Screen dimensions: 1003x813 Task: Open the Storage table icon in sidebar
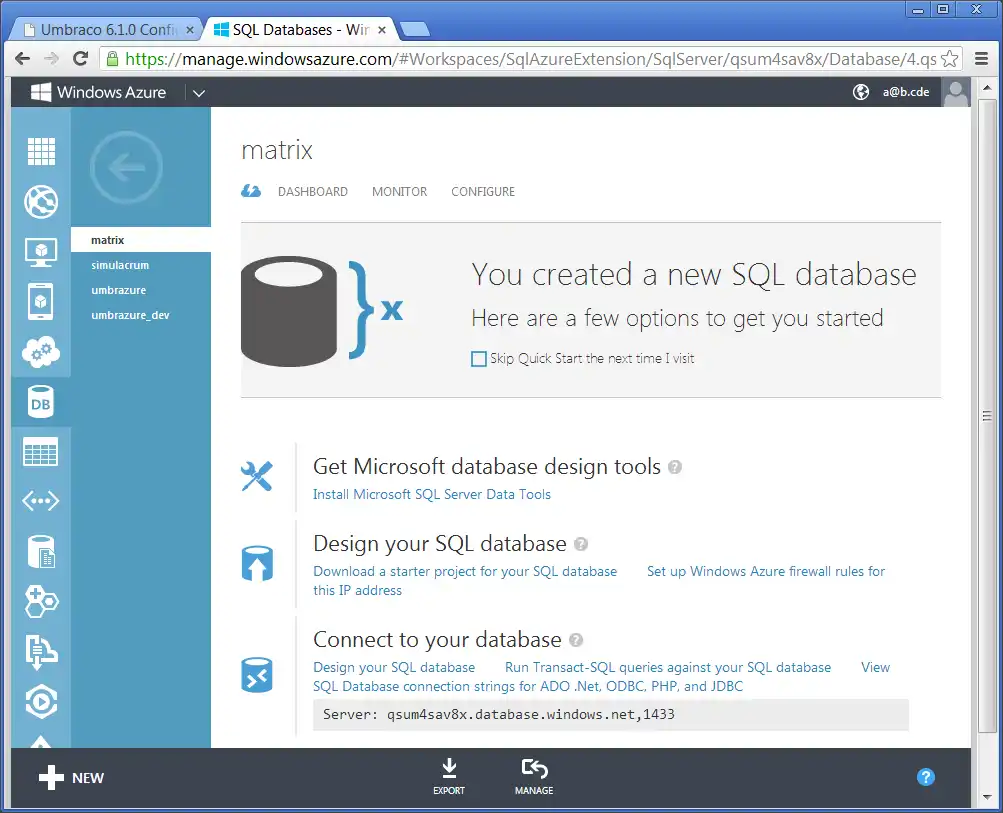click(41, 452)
